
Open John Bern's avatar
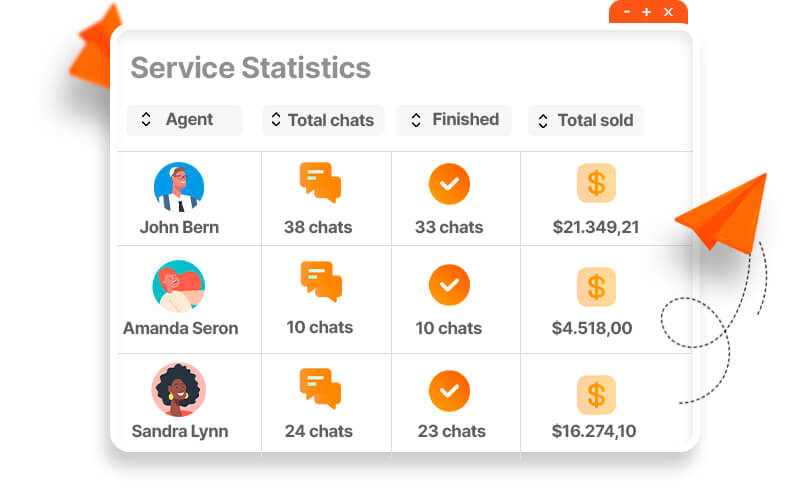179,187
